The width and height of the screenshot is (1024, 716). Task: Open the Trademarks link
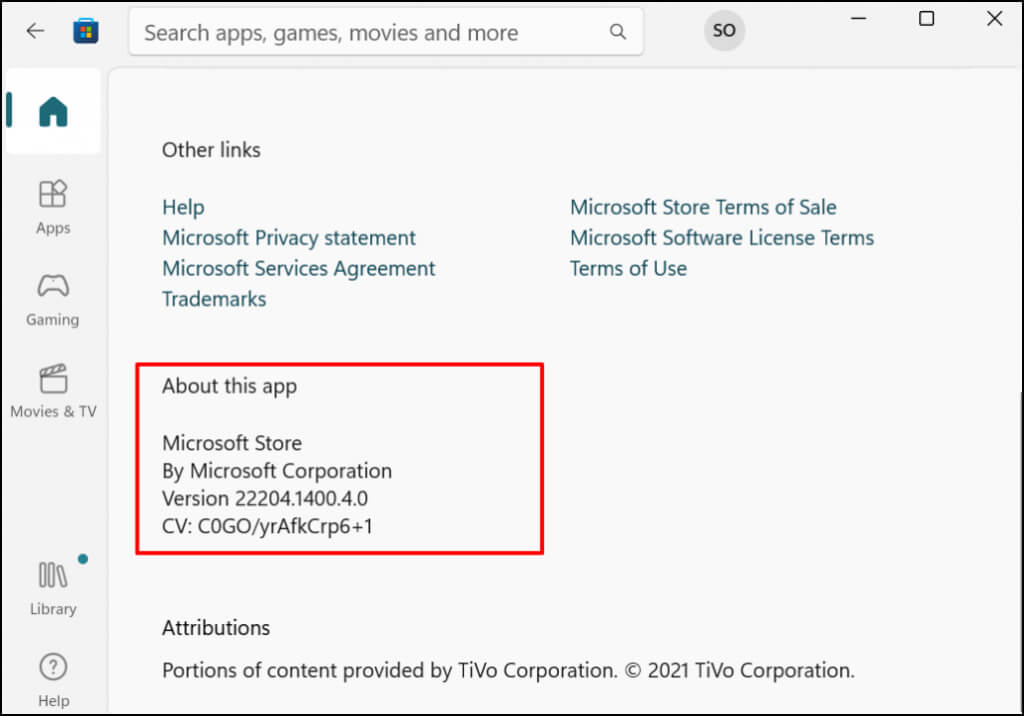214,299
